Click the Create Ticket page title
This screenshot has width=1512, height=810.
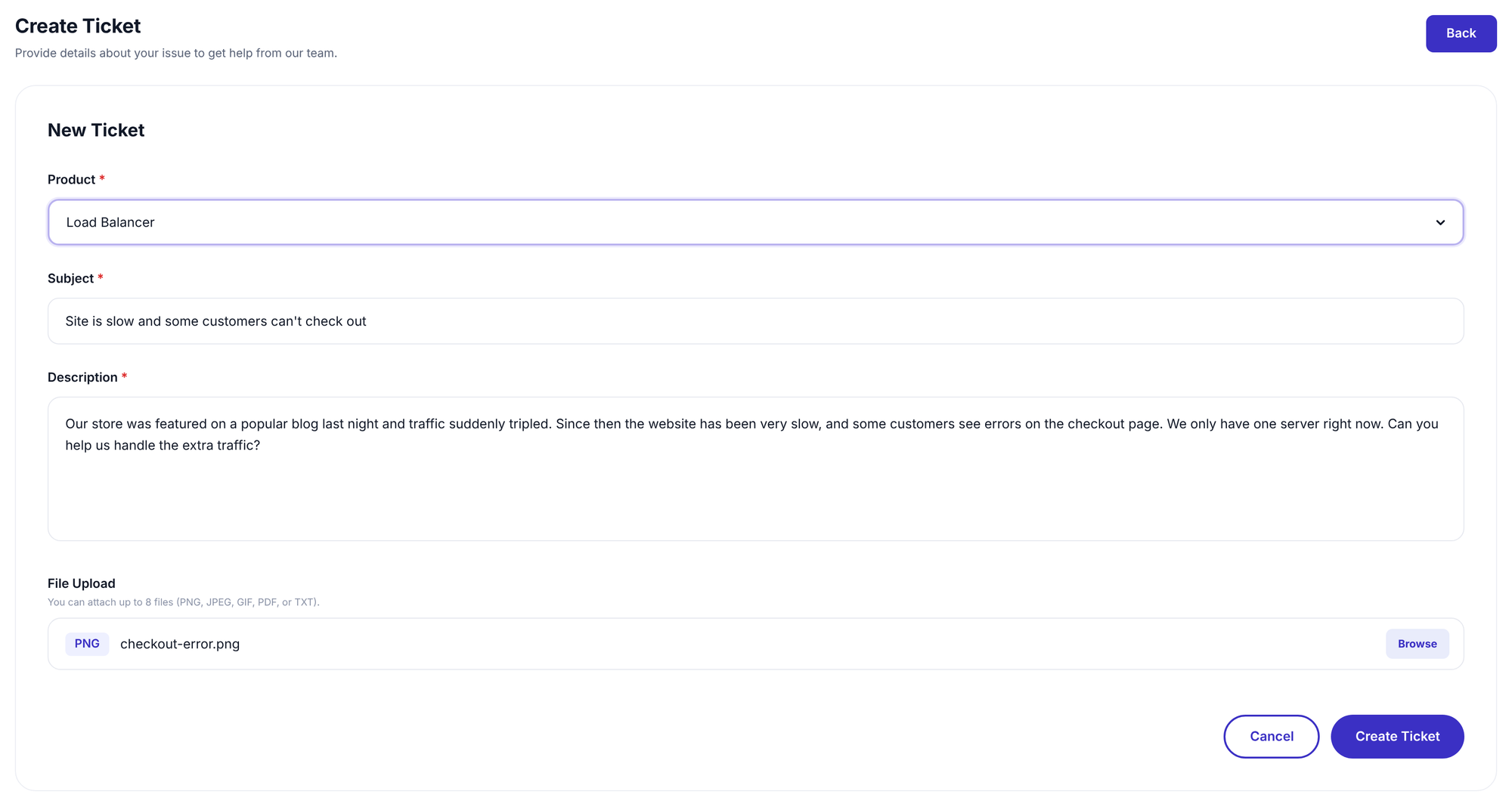coord(78,26)
